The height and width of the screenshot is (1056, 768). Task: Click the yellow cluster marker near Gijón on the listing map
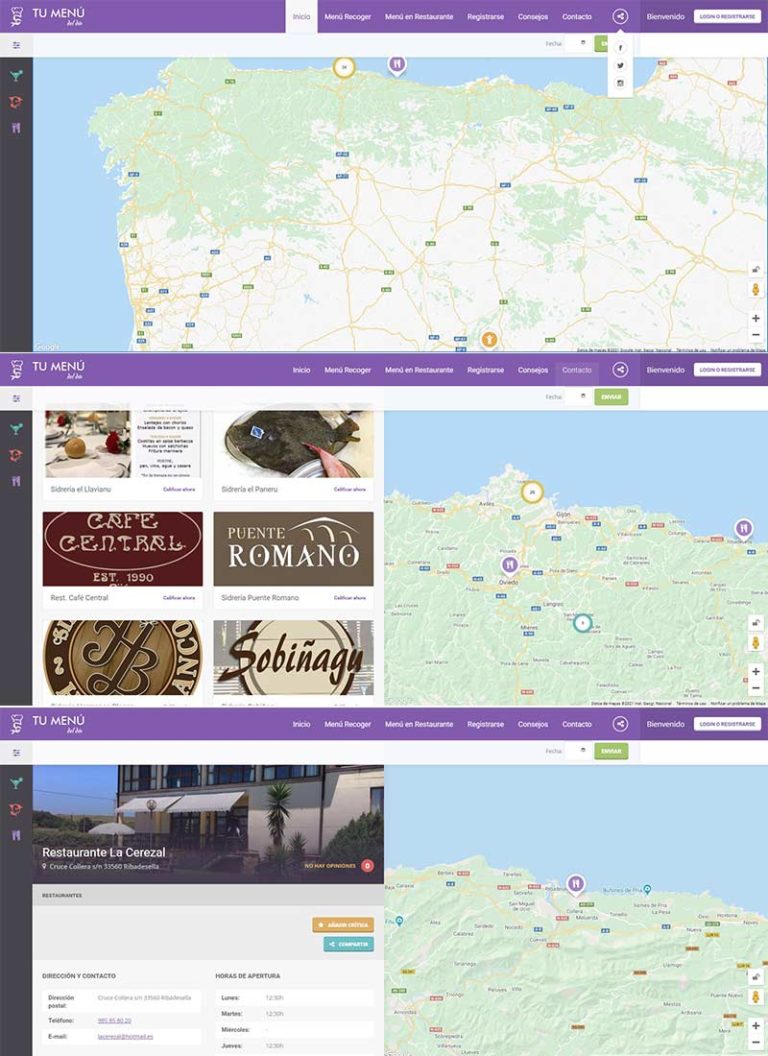(x=532, y=492)
